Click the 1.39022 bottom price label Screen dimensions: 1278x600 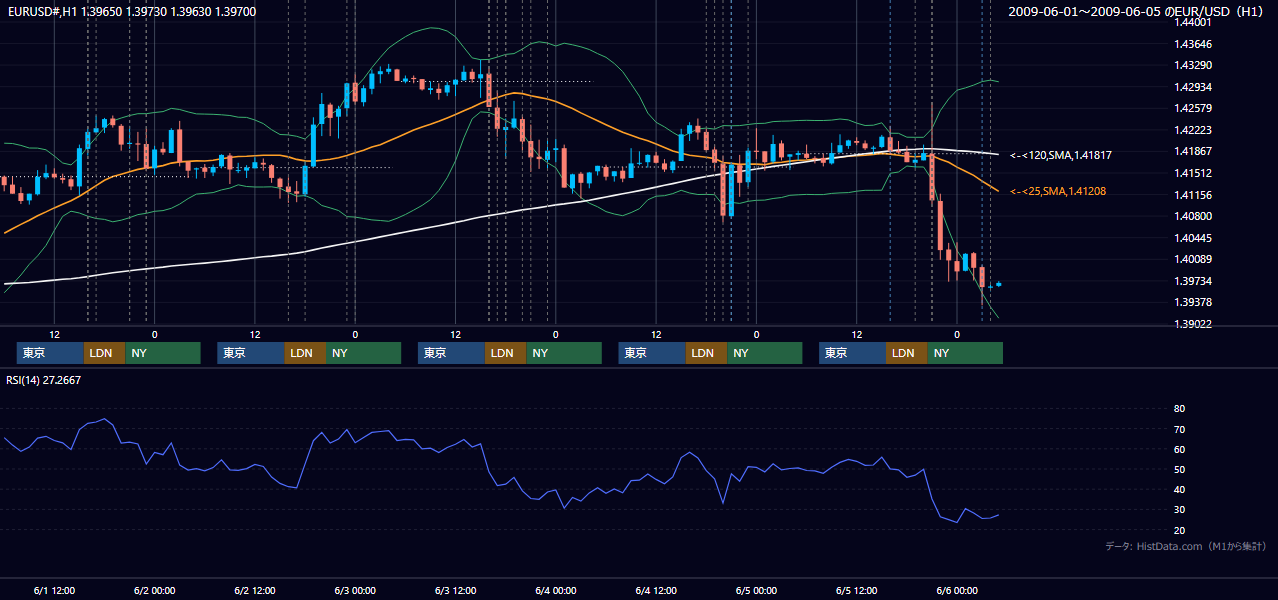tap(1193, 324)
